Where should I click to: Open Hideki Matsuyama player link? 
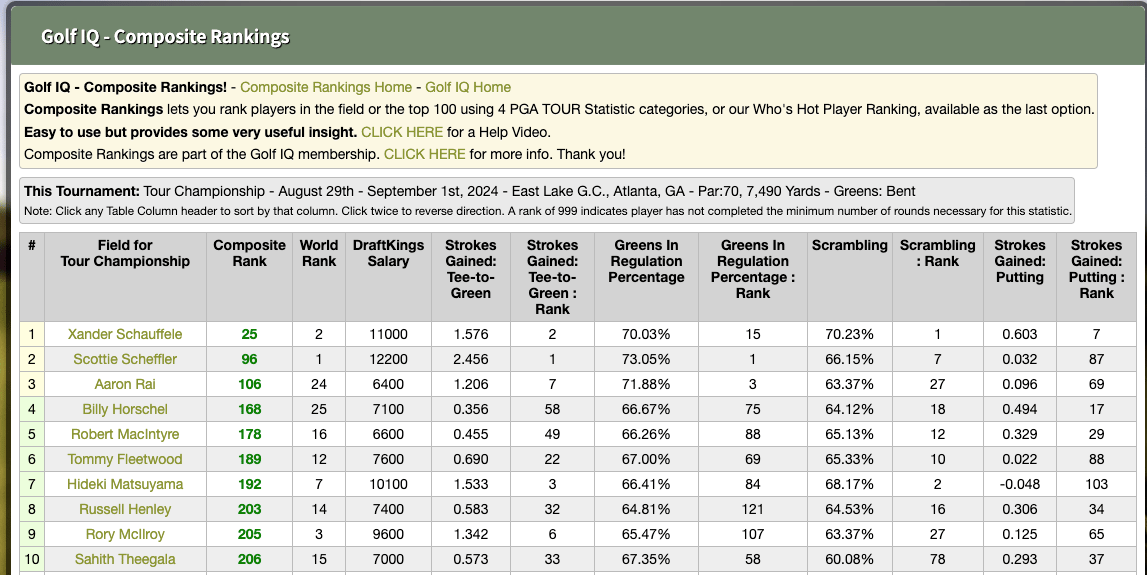125,484
